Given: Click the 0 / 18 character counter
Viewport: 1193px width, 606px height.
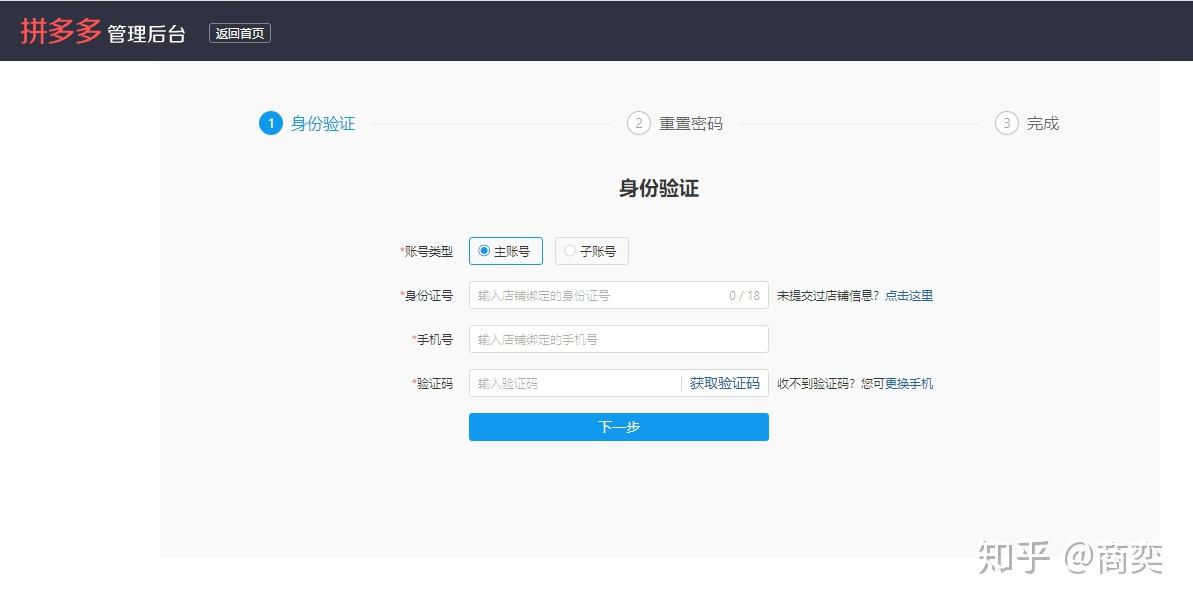Looking at the screenshot, I should pos(744,295).
